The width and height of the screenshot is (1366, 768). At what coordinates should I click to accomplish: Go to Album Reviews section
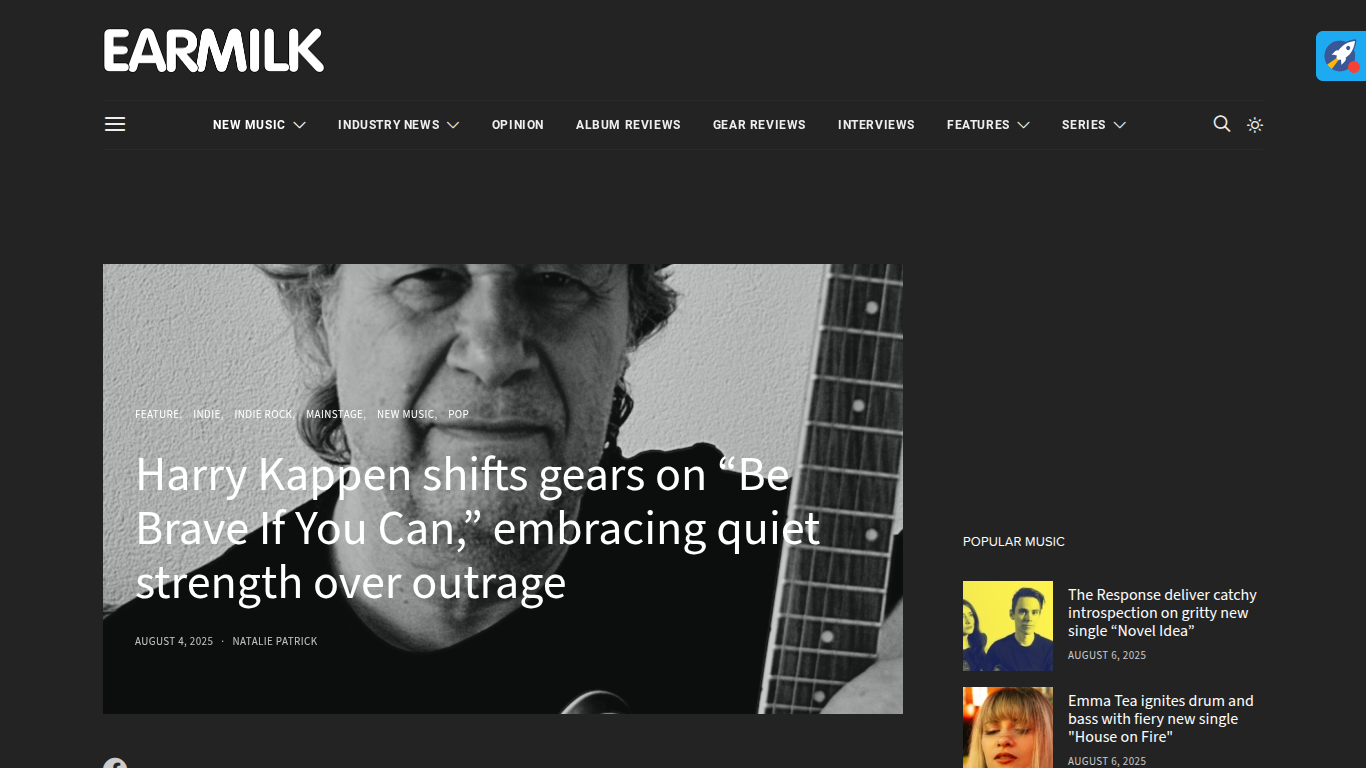click(628, 125)
